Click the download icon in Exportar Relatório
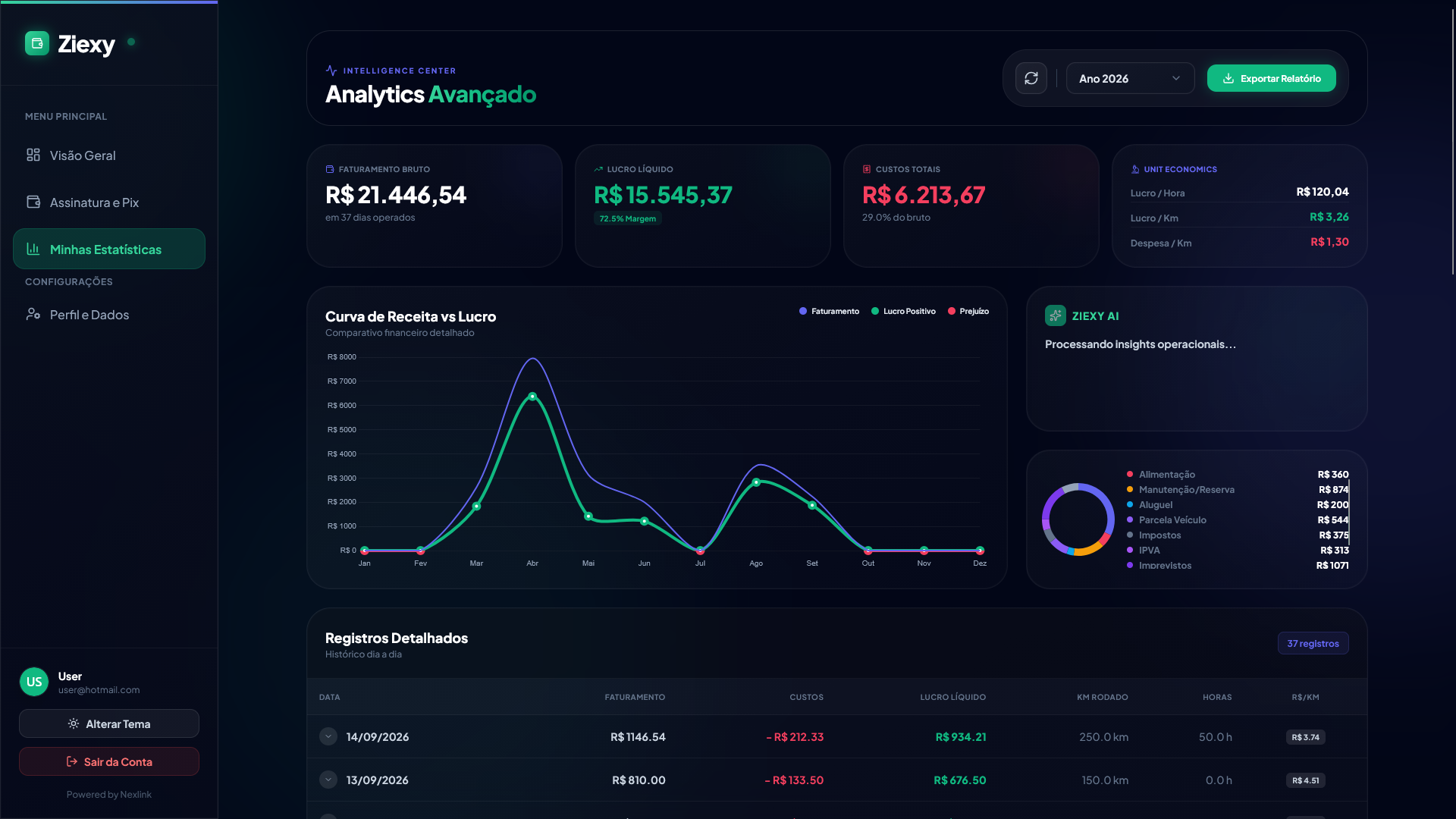The width and height of the screenshot is (1456, 819). [x=1228, y=78]
